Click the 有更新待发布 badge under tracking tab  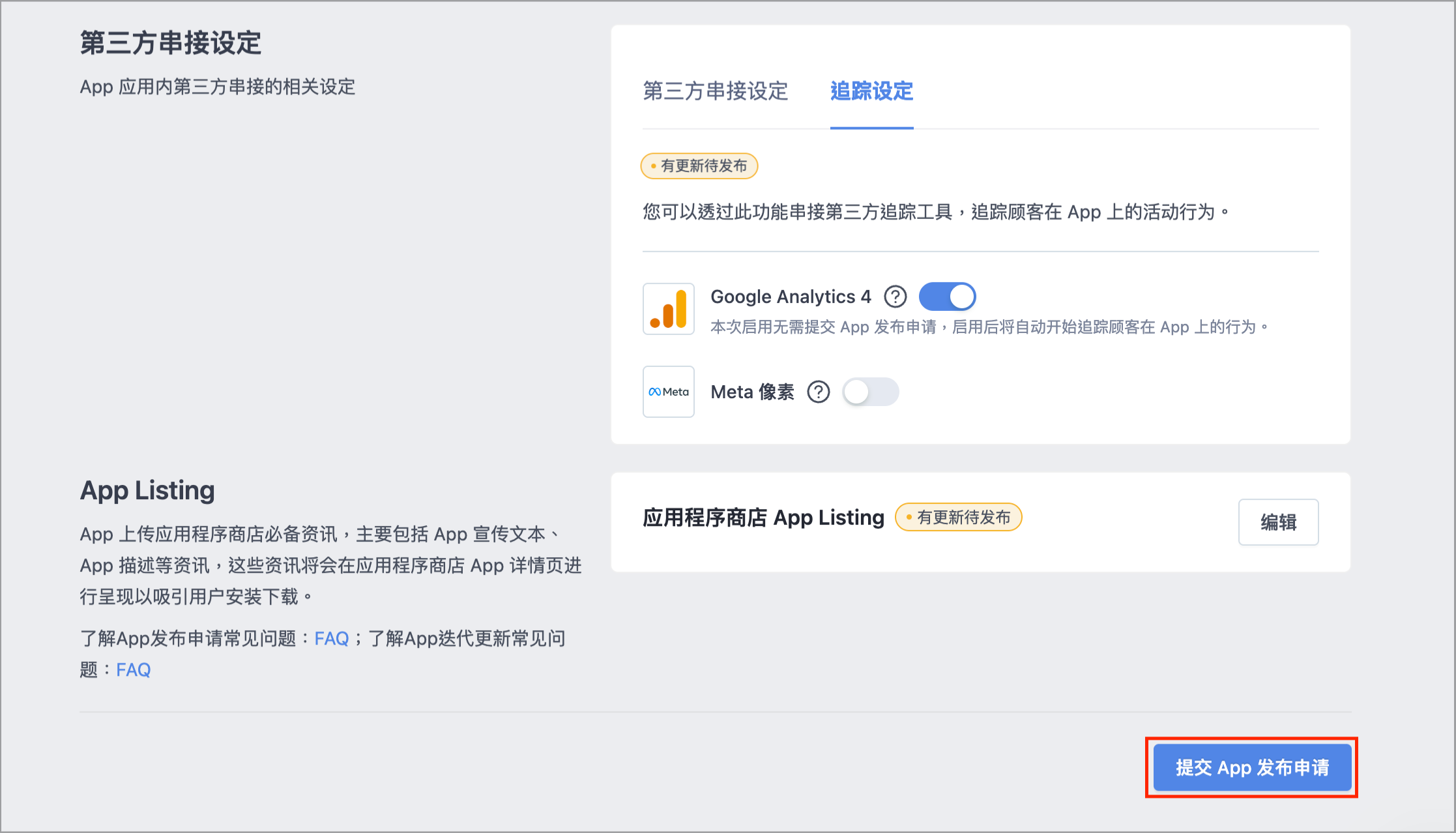[699, 166]
